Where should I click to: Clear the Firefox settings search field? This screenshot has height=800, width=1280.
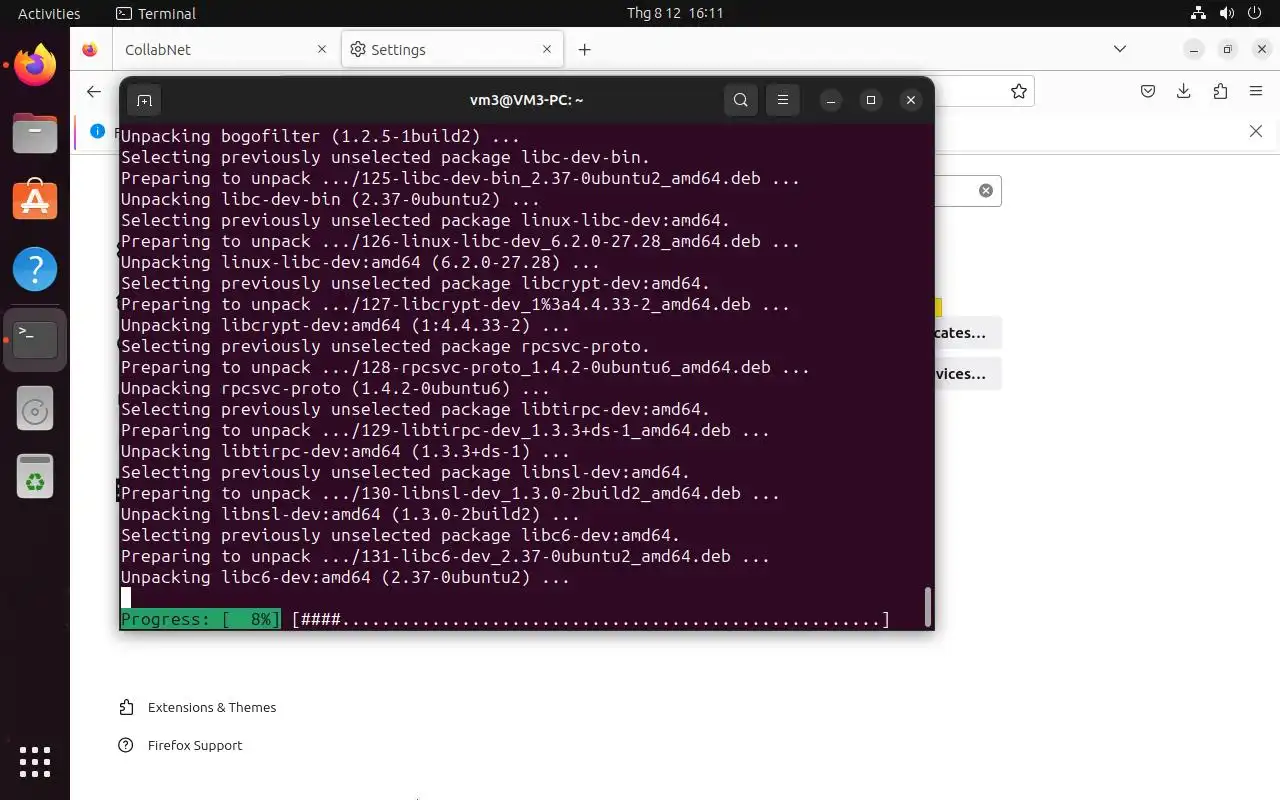(x=986, y=190)
